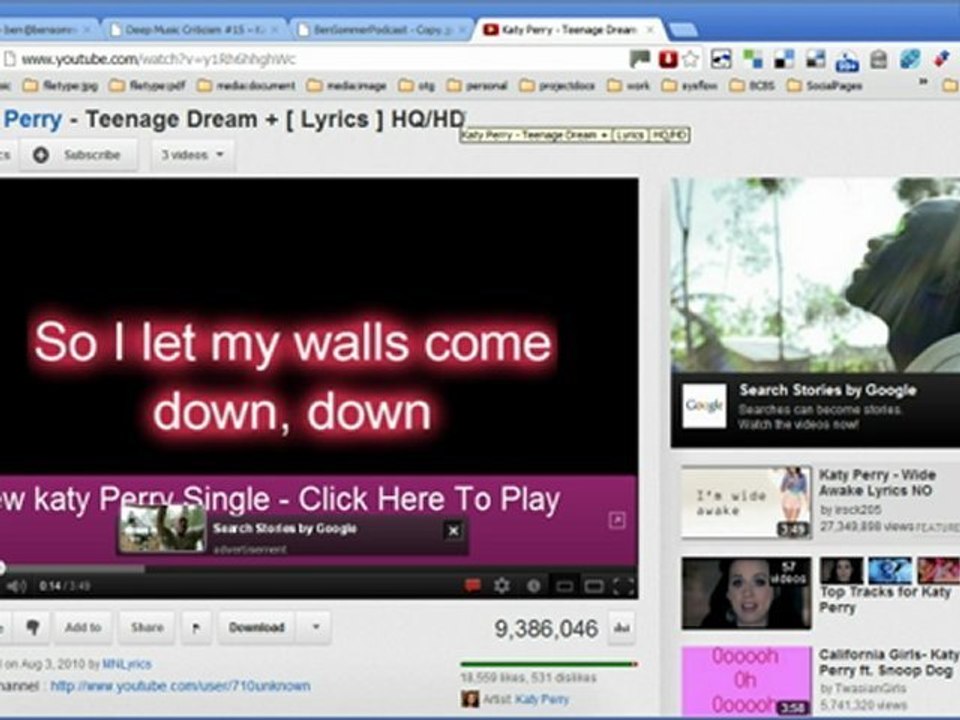The height and width of the screenshot is (720, 960).
Task: Open the BCBS bookmarks folder
Action: [x=752, y=86]
